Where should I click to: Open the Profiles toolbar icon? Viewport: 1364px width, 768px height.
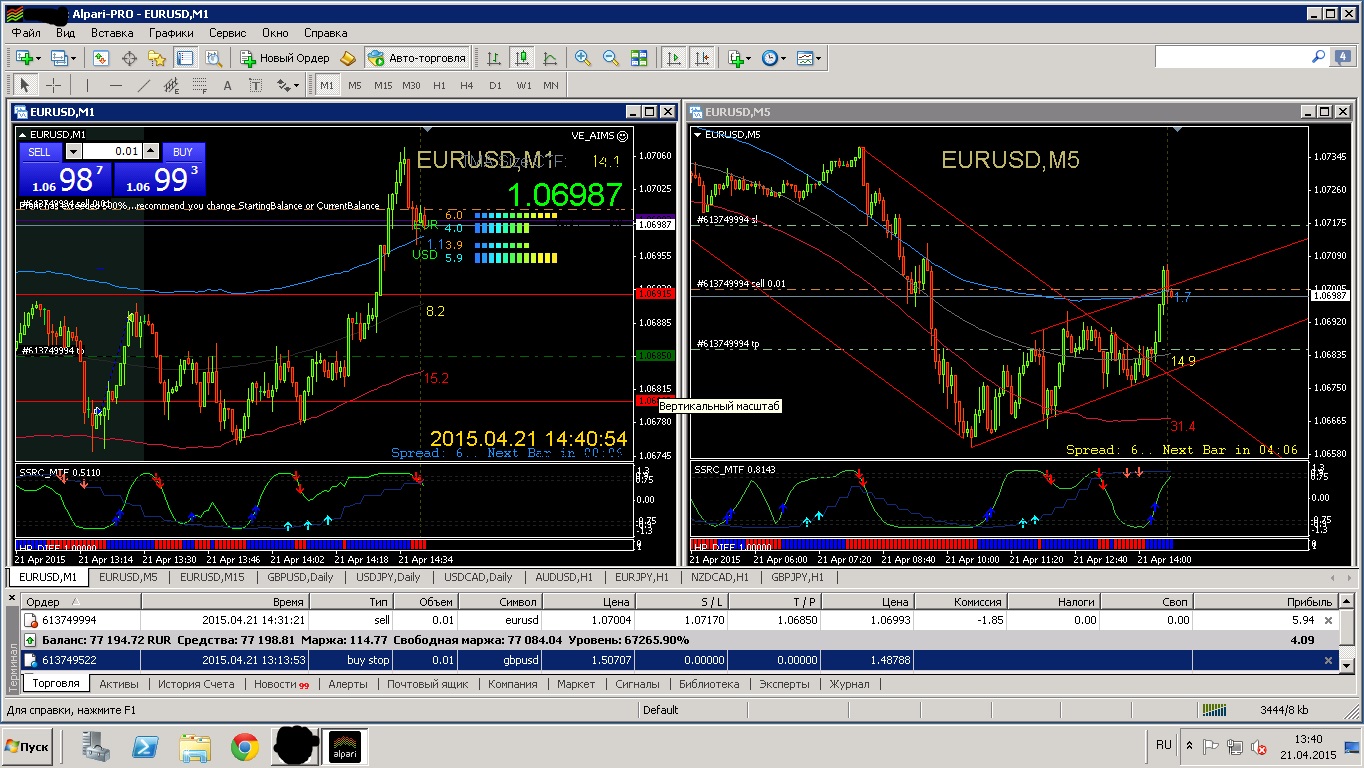(x=60, y=58)
